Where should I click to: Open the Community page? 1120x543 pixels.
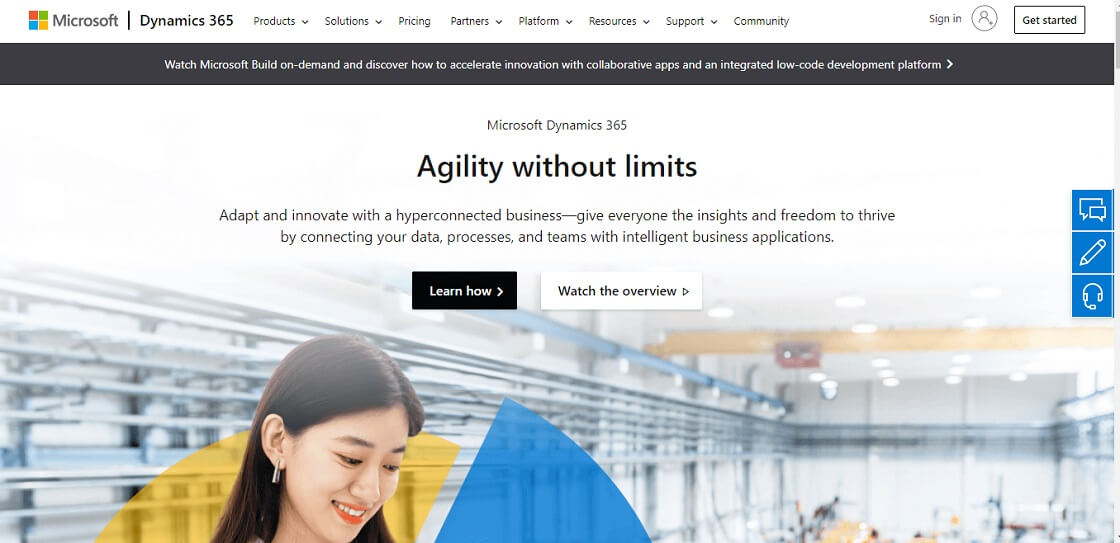click(x=761, y=21)
